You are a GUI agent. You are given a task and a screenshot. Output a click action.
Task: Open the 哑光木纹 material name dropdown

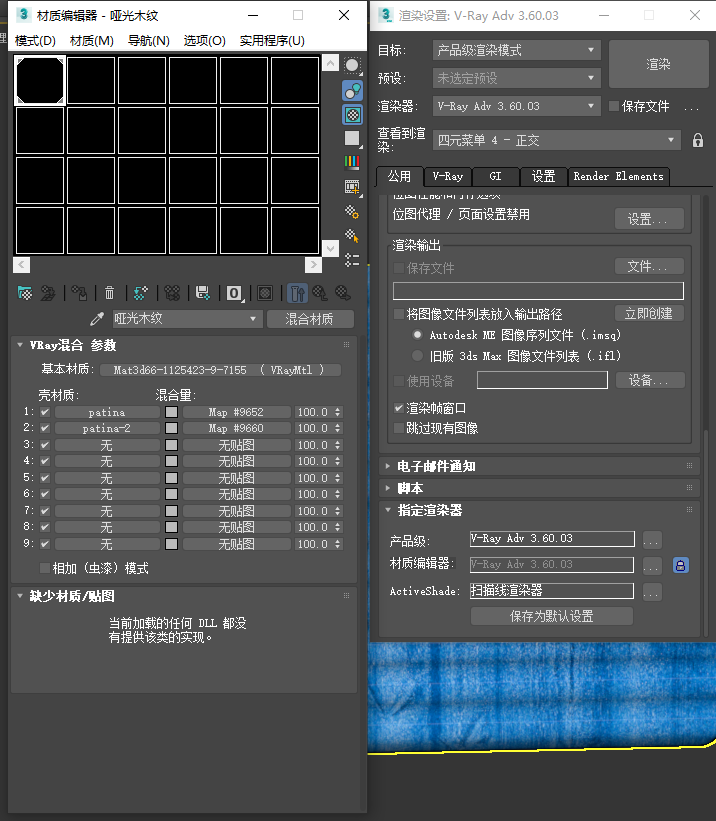(x=186, y=319)
